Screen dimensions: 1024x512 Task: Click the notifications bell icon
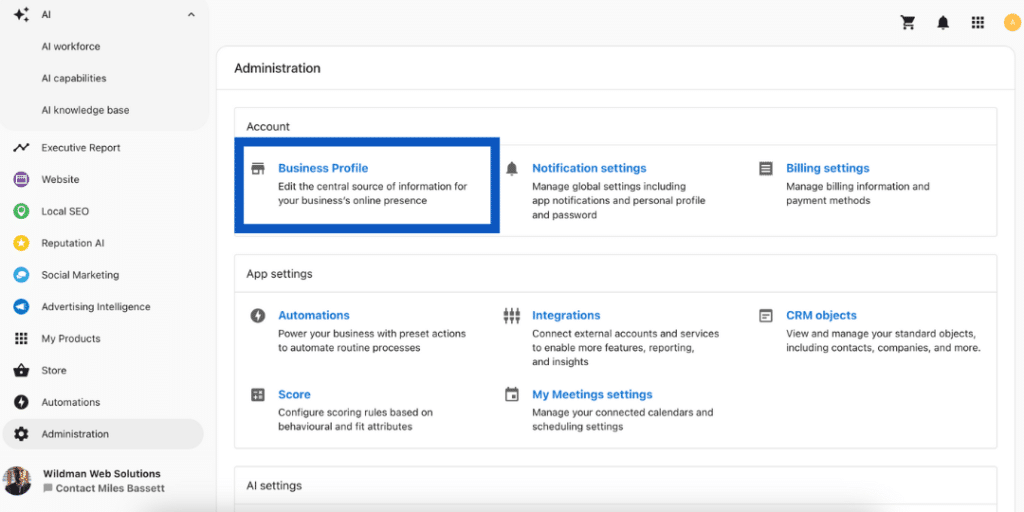(943, 23)
